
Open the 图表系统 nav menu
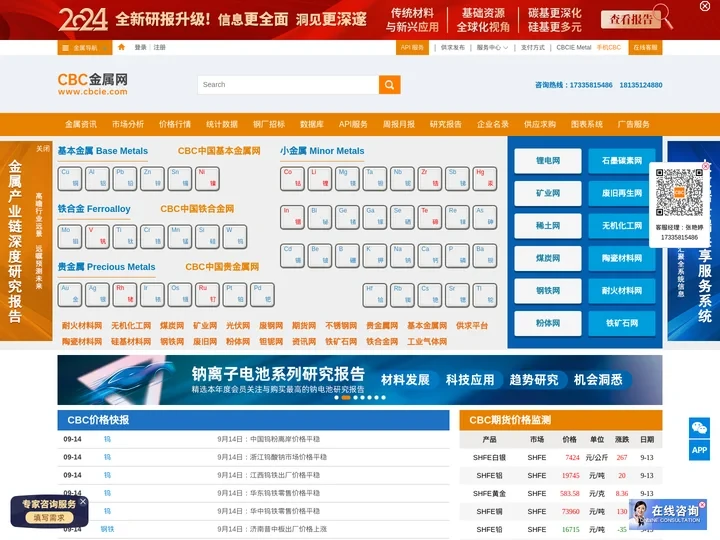click(x=586, y=124)
